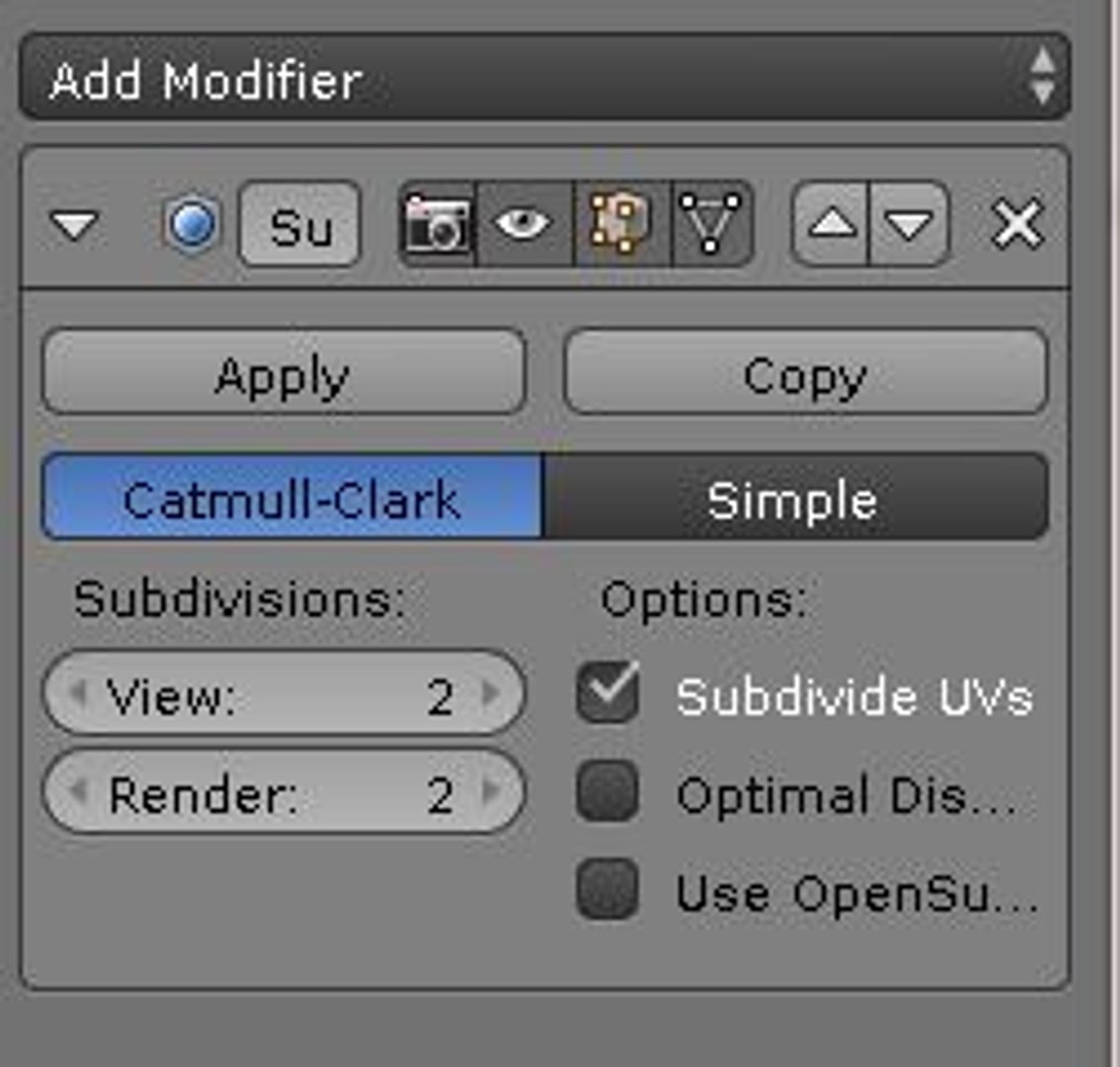Remove the Subsurf modifier with X
The height and width of the screenshot is (1067, 1120).
(x=1017, y=225)
